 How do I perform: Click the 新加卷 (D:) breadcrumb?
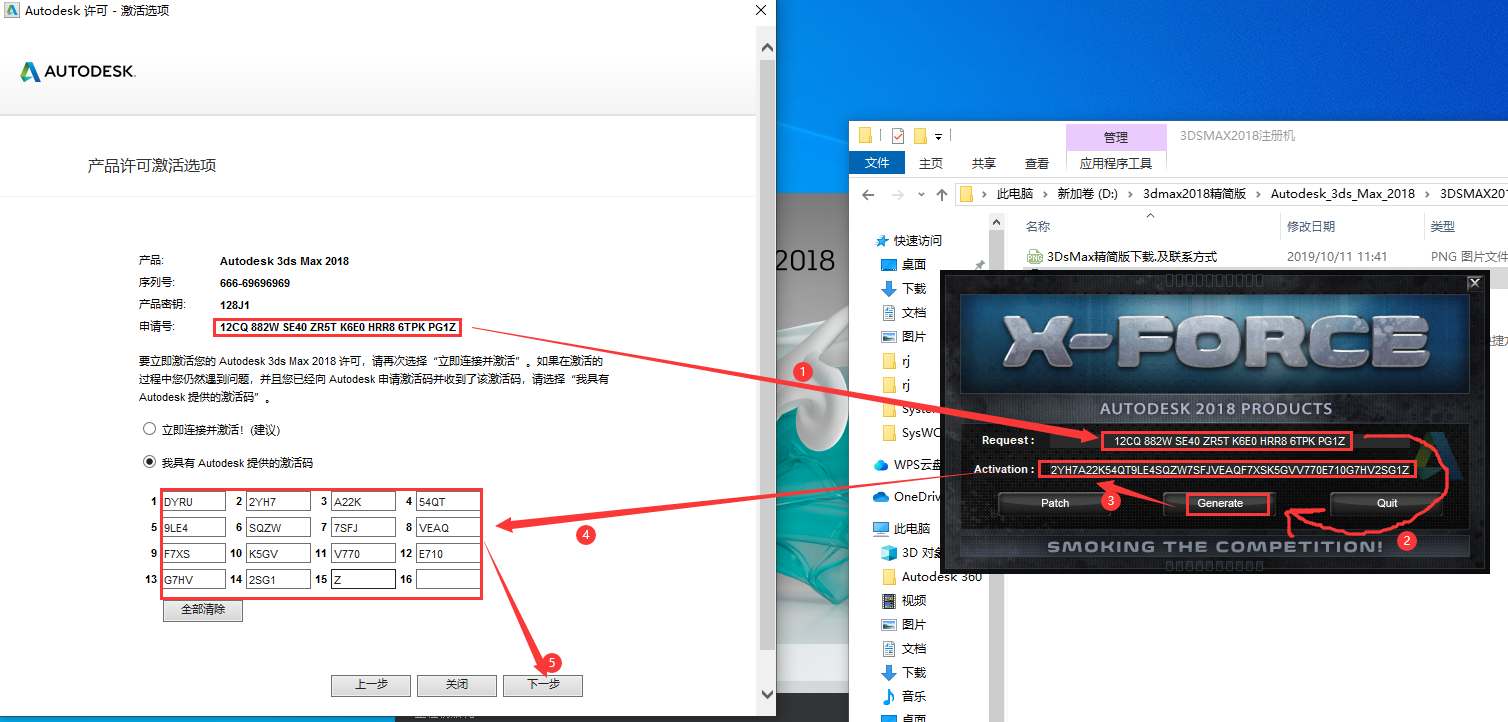(x=1088, y=194)
